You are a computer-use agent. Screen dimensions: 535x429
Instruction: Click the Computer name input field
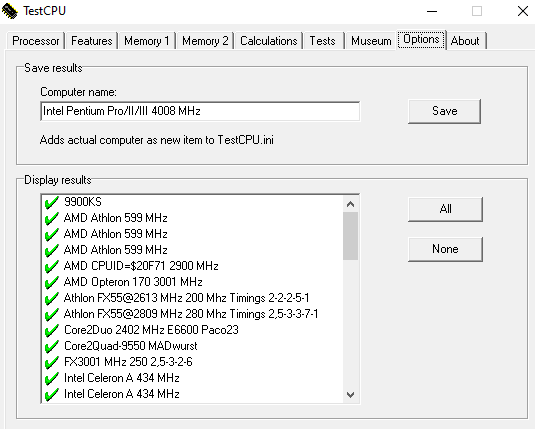200,111
